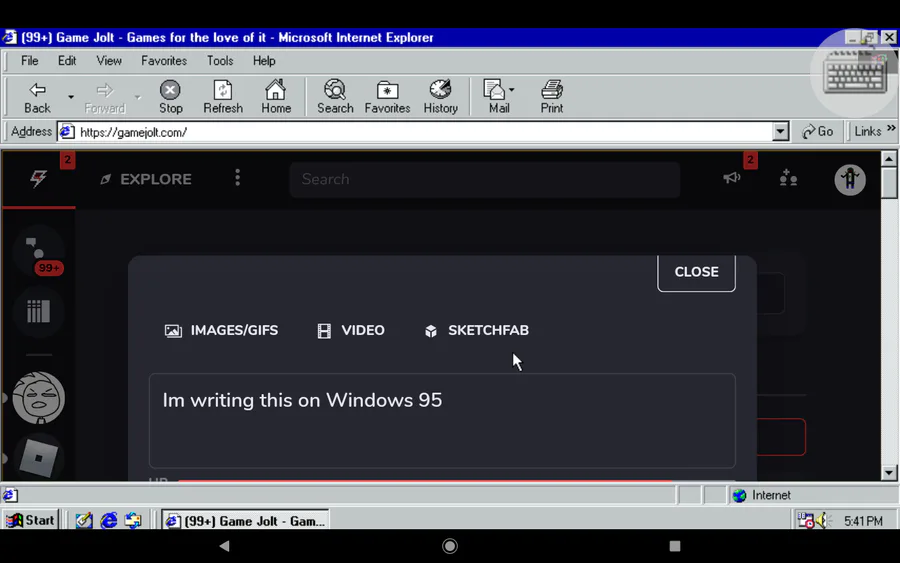Tap the floating keyboard overlay icon

tap(855, 72)
